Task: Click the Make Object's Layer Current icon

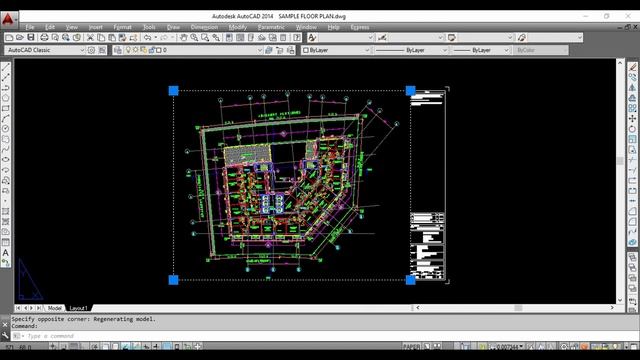Action: pos(269,50)
